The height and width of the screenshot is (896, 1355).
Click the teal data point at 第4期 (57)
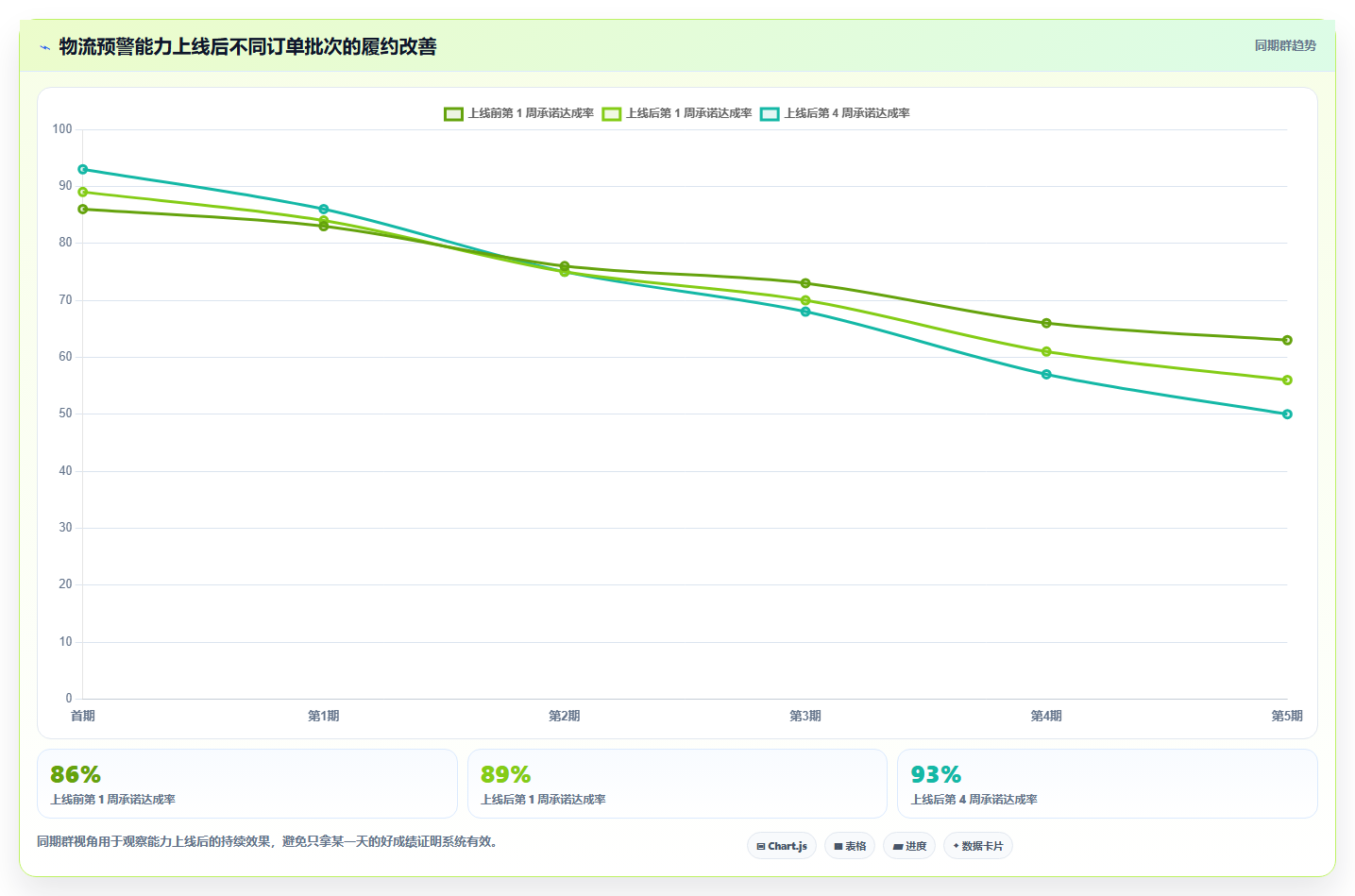tap(1046, 374)
